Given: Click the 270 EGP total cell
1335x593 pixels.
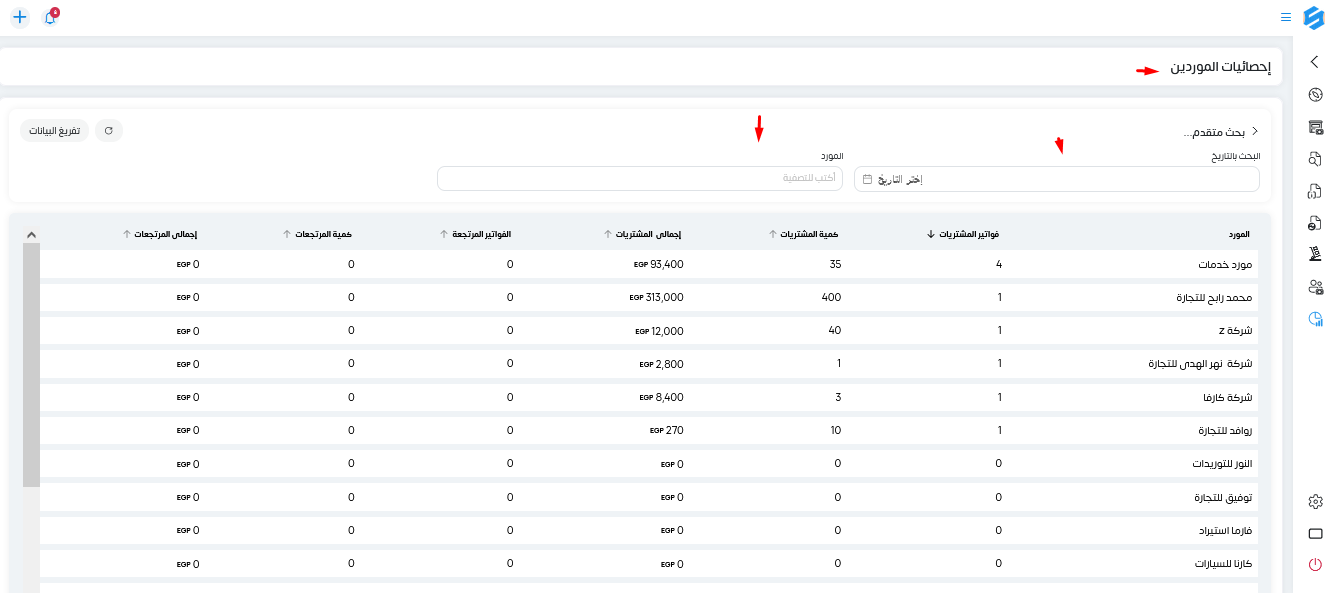Looking at the screenshot, I should coord(667,430).
